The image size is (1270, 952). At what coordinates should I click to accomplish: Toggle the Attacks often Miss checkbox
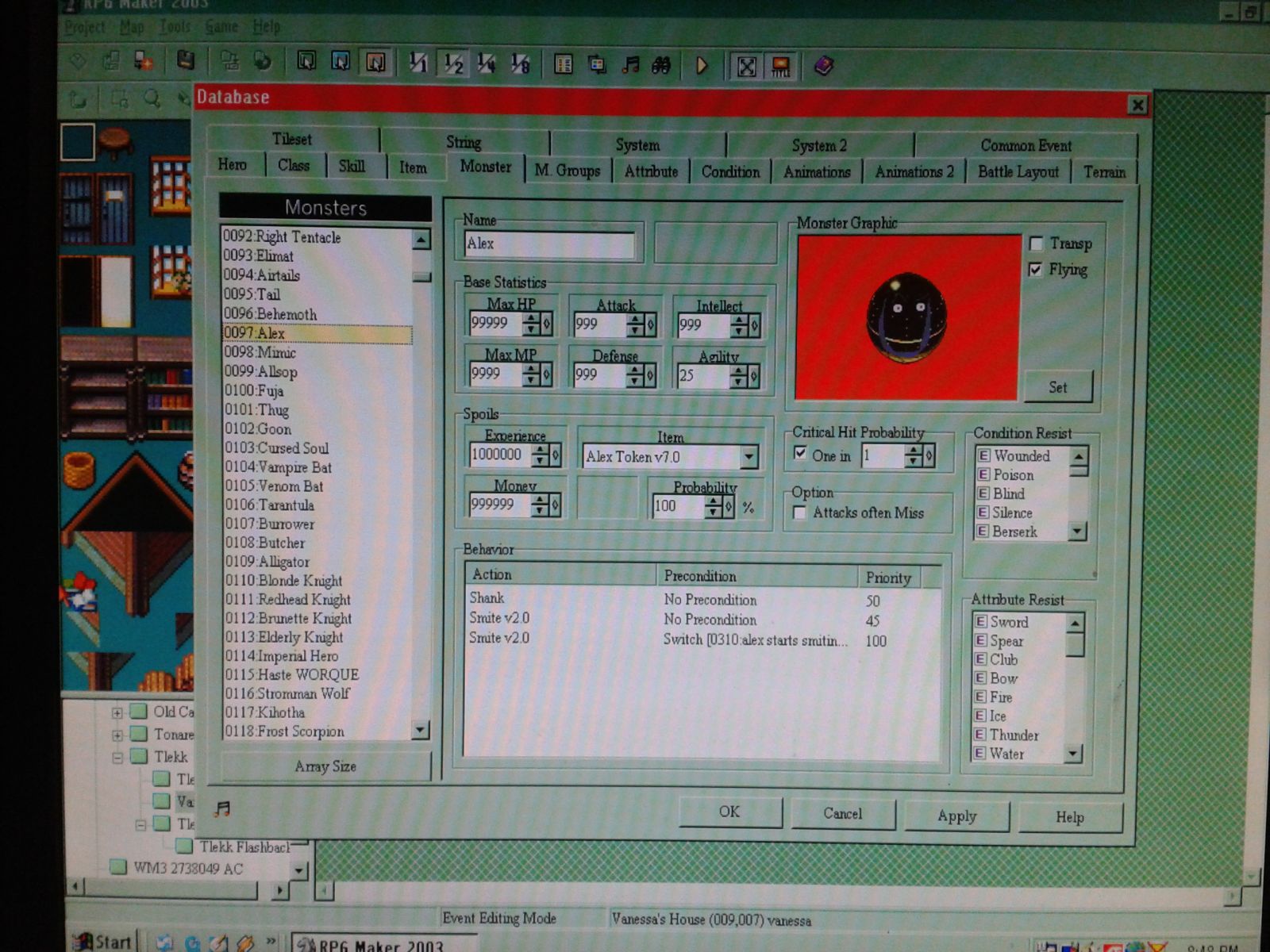click(x=800, y=513)
